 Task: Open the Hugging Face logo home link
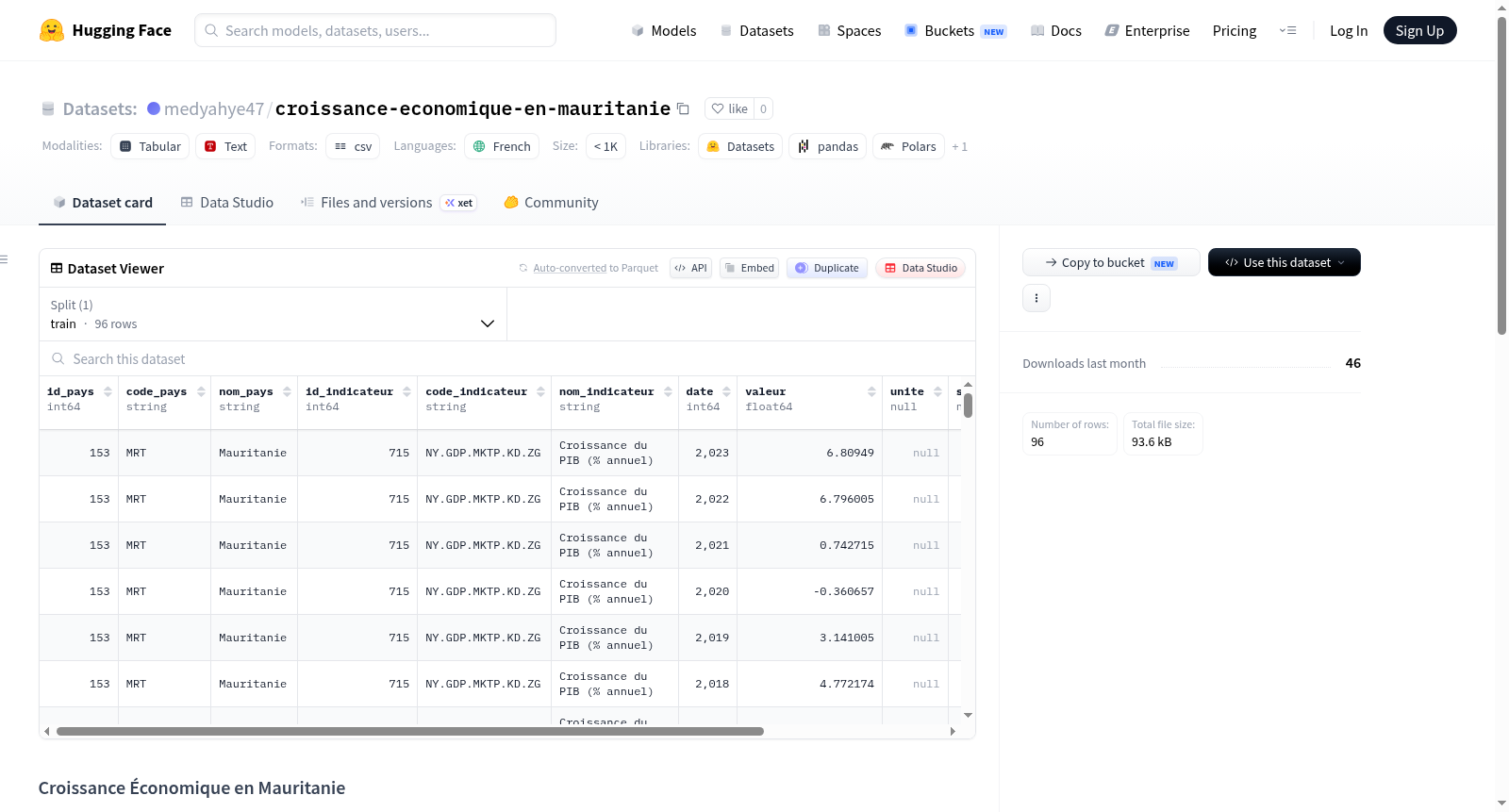(105, 30)
